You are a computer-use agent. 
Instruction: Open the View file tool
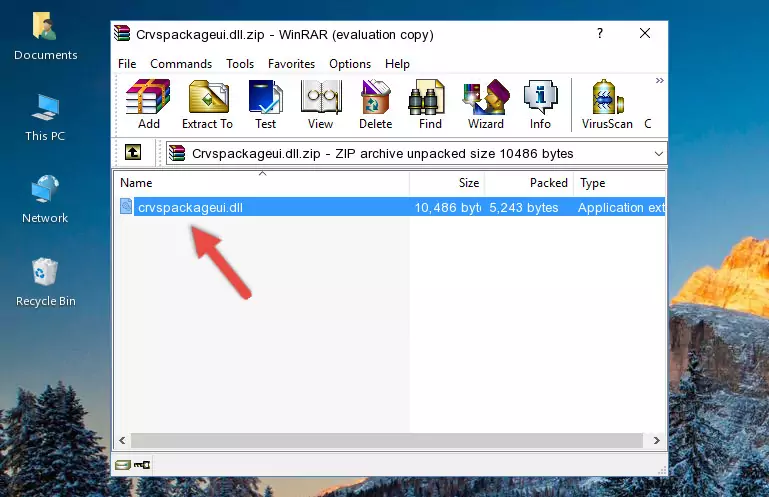pyautogui.click(x=321, y=104)
